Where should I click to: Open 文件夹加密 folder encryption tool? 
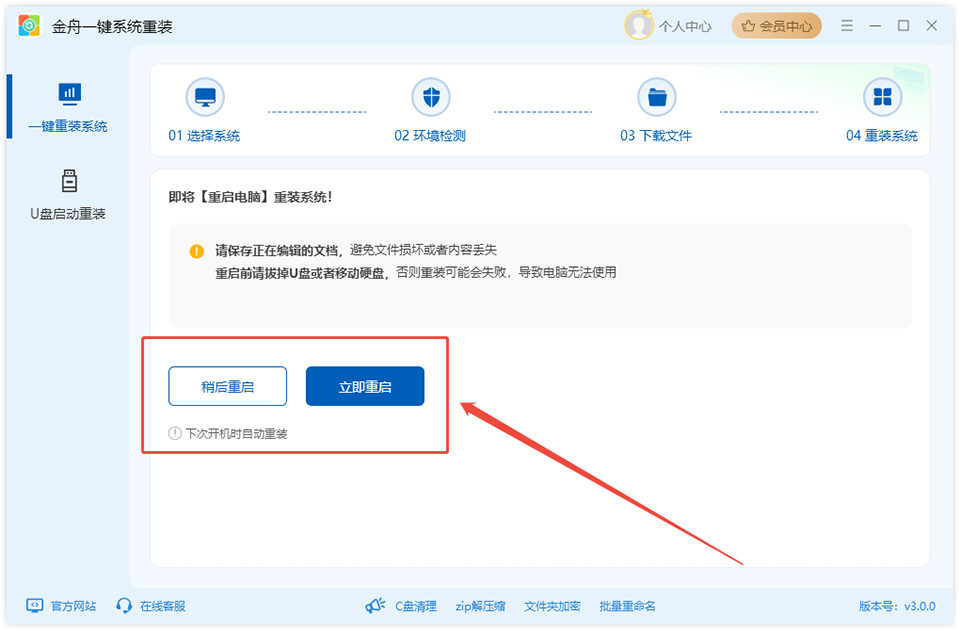pyautogui.click(x=555, y=605)
